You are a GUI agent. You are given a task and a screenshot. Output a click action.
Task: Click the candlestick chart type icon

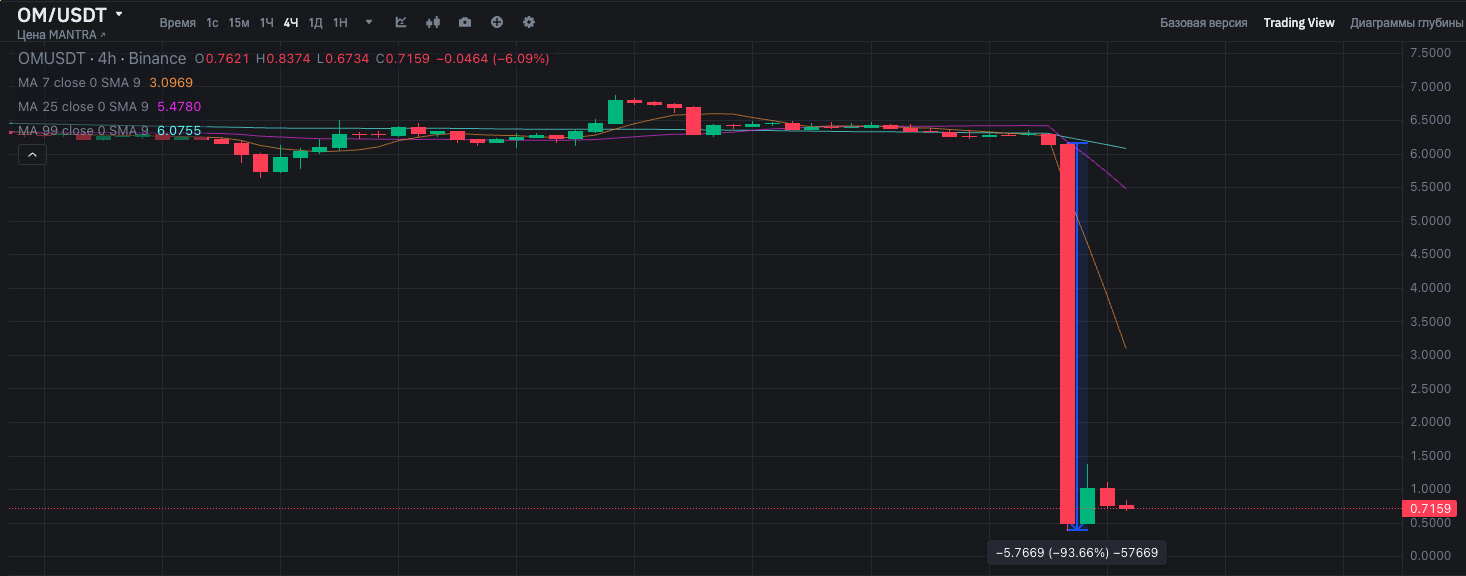(433, 22)
